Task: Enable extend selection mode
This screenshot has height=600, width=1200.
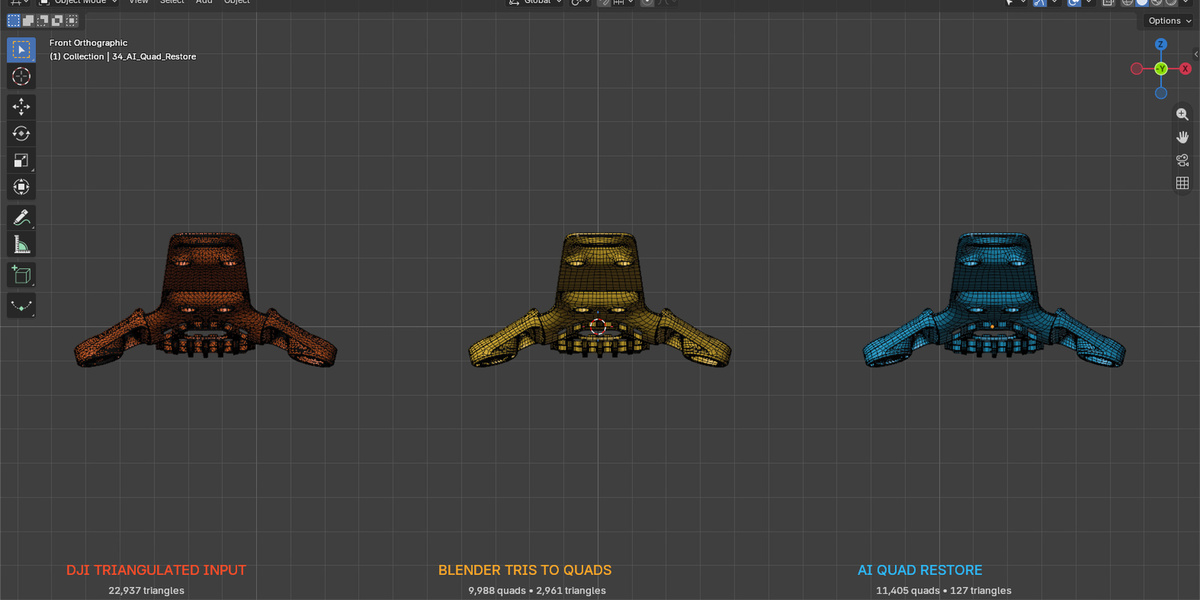Action: [x=28, y=20]
